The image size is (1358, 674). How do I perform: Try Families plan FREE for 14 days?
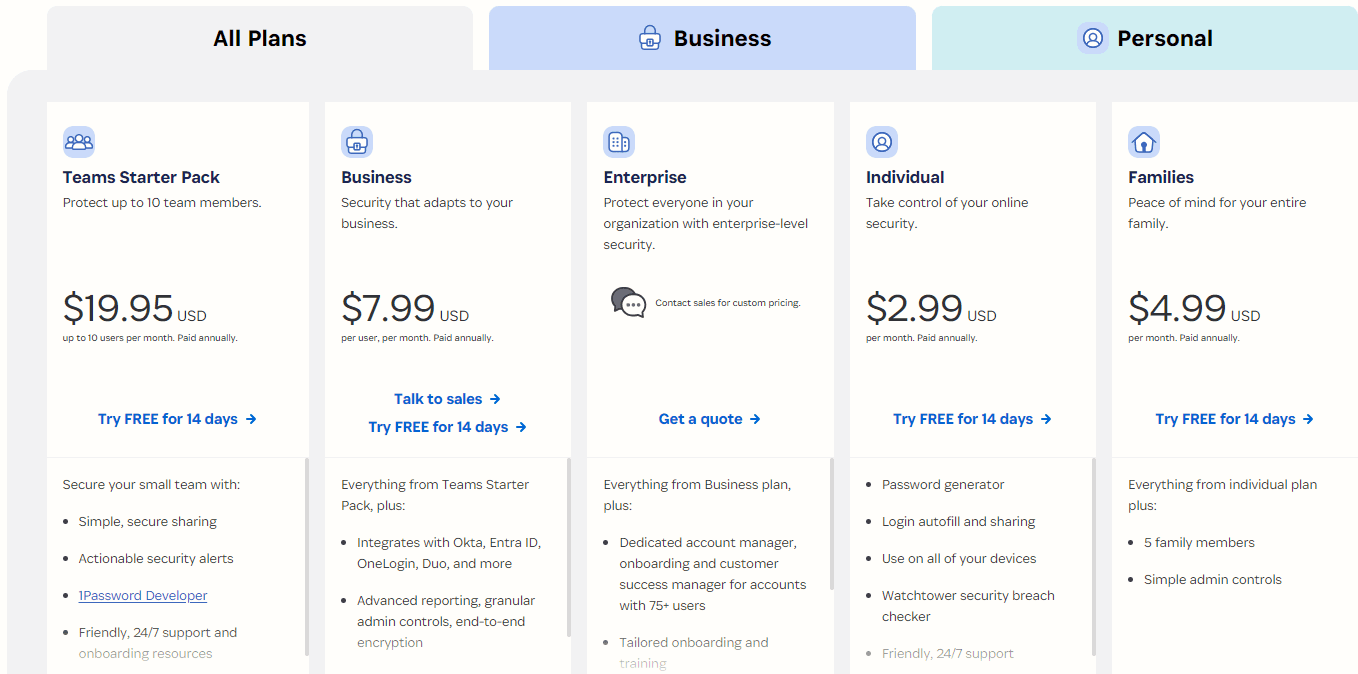coord(1235,419)
